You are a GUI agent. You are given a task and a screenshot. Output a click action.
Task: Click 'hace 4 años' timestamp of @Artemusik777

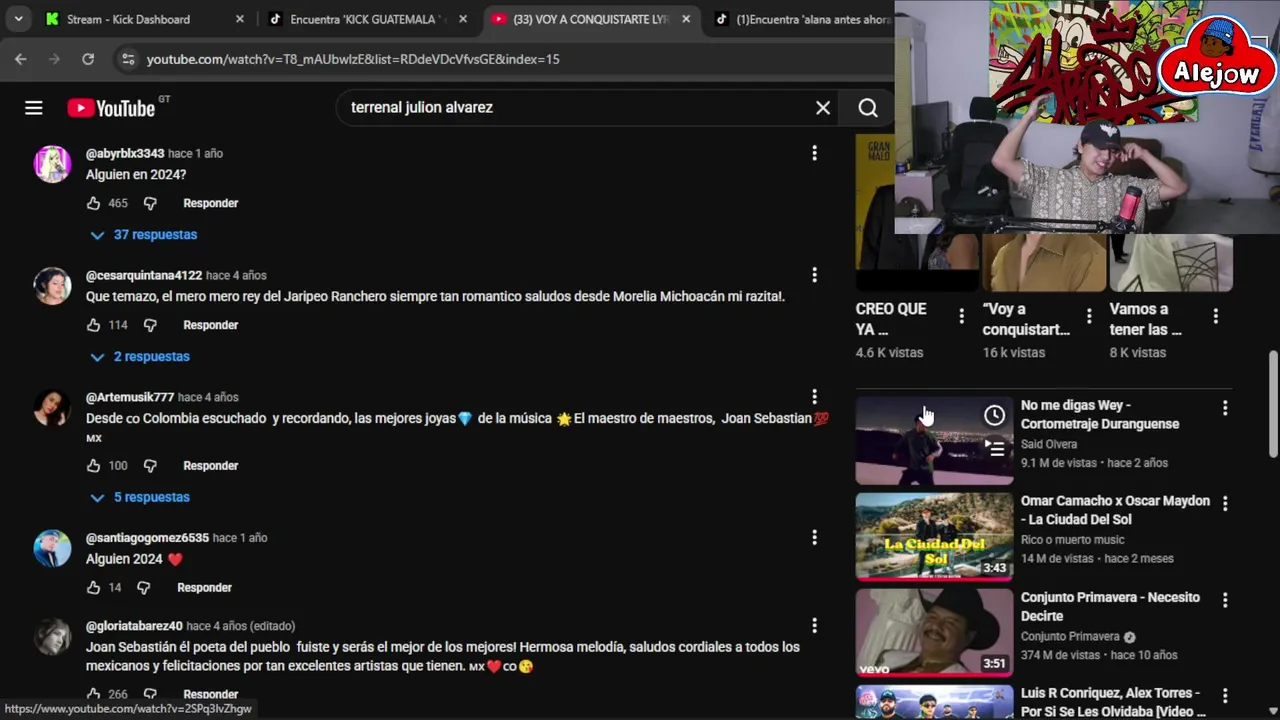click(208, 398)
